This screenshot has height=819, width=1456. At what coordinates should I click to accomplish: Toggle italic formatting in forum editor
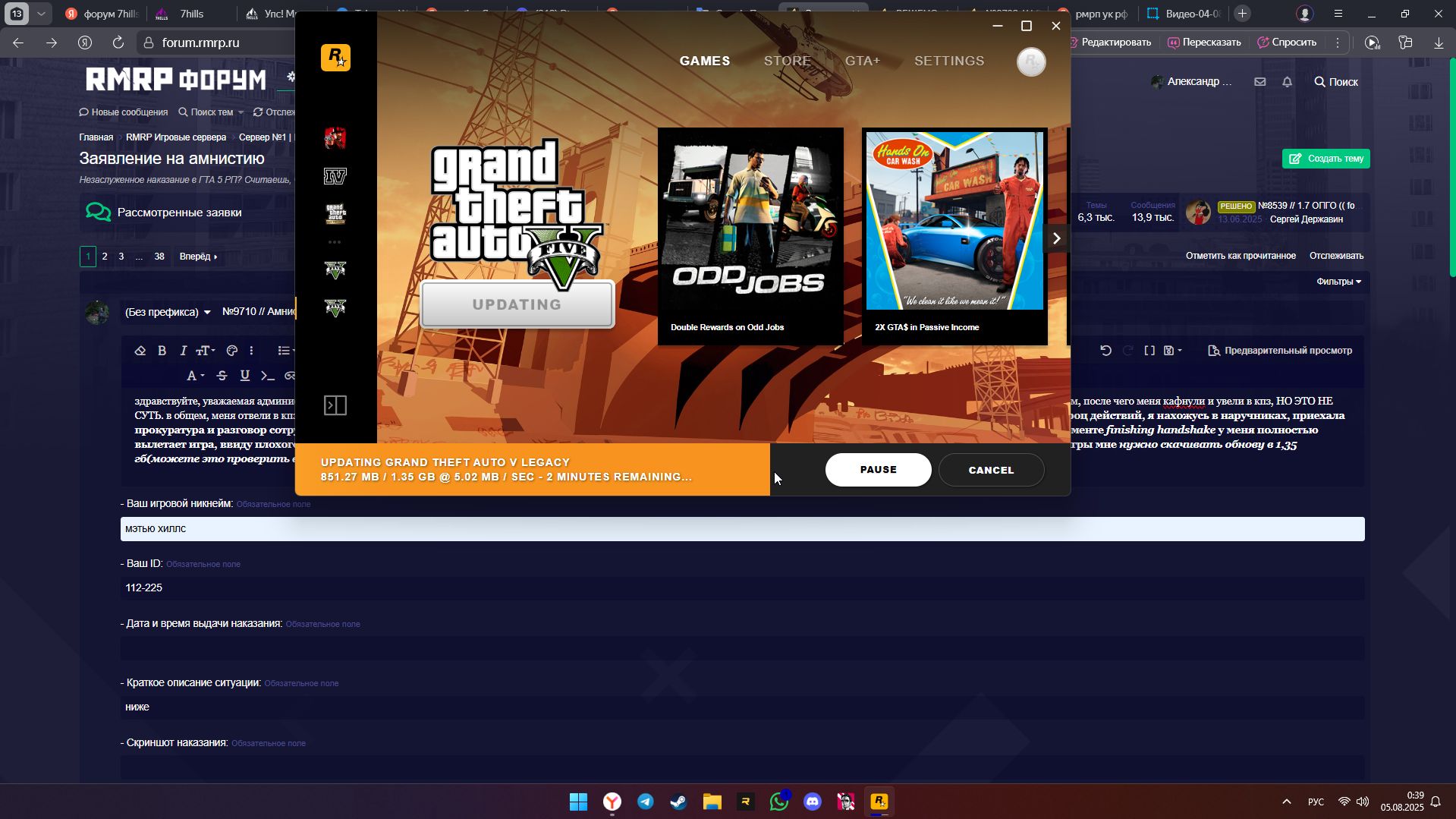[183, 351]
